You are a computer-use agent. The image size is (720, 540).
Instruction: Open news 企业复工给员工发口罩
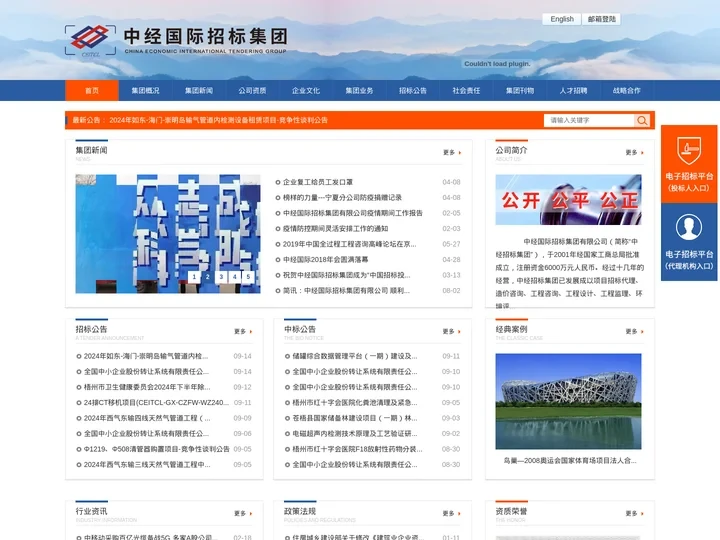coord(318,182)
